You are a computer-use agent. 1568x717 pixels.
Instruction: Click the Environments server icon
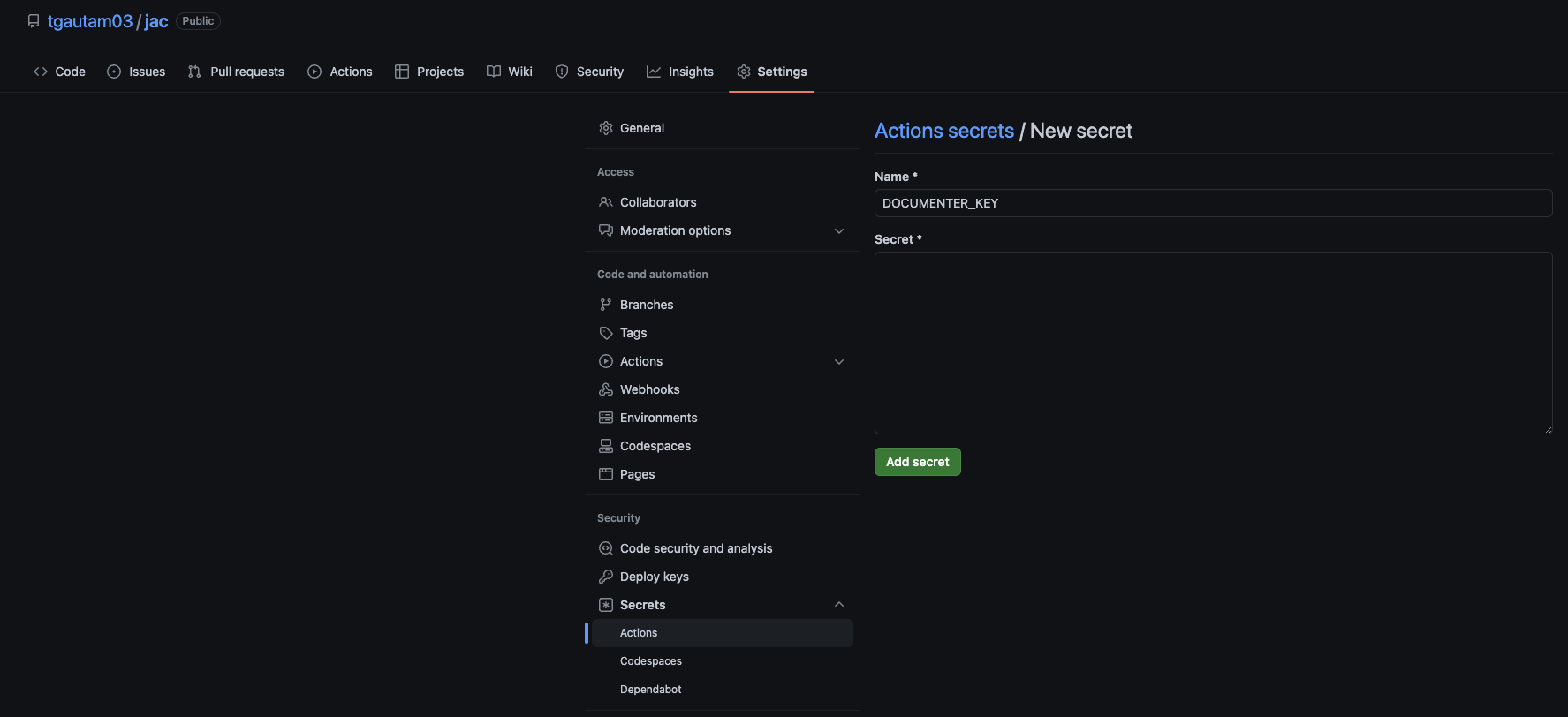(606, 418)
